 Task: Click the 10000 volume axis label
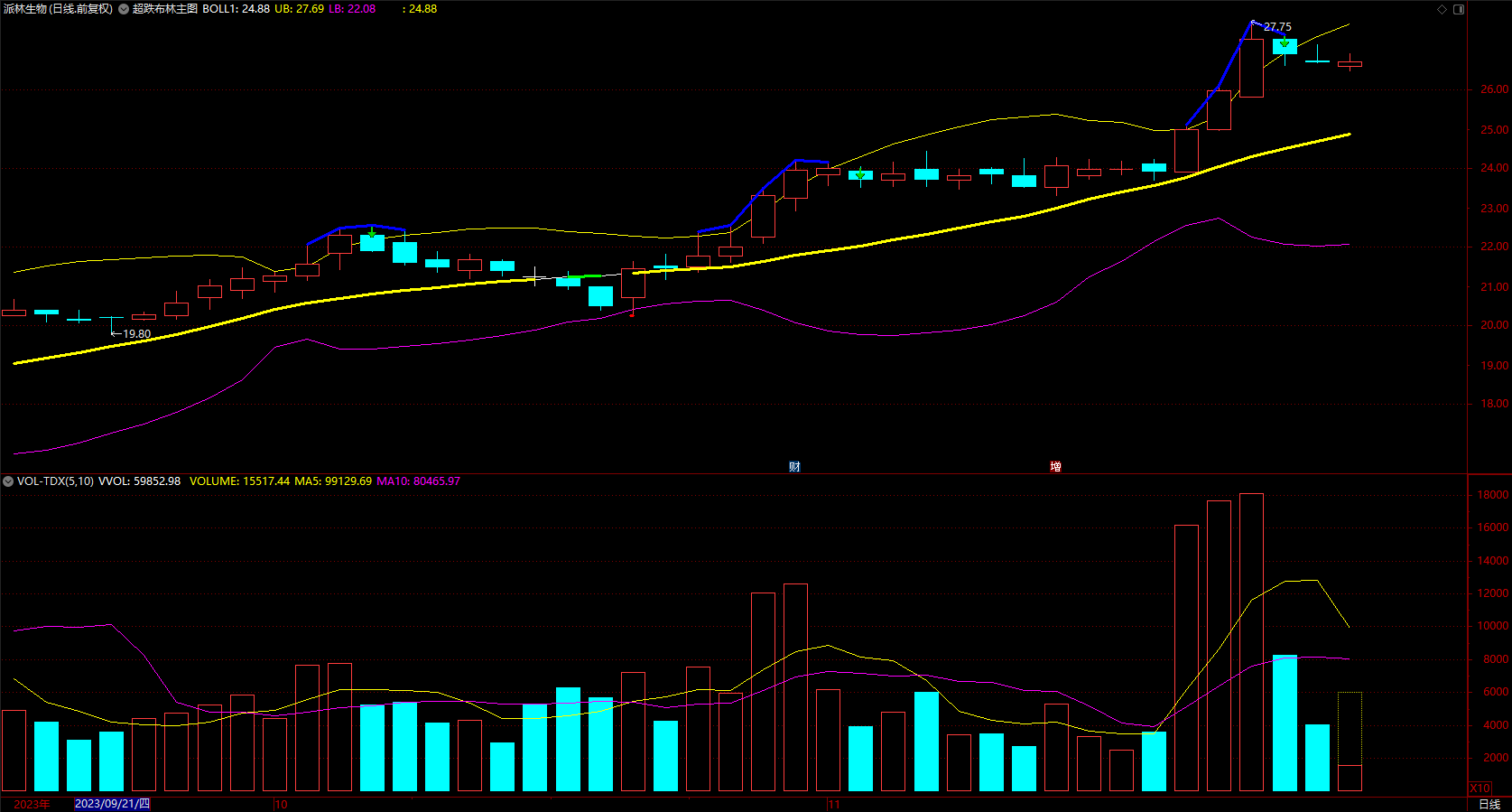tap(1493, 626)
